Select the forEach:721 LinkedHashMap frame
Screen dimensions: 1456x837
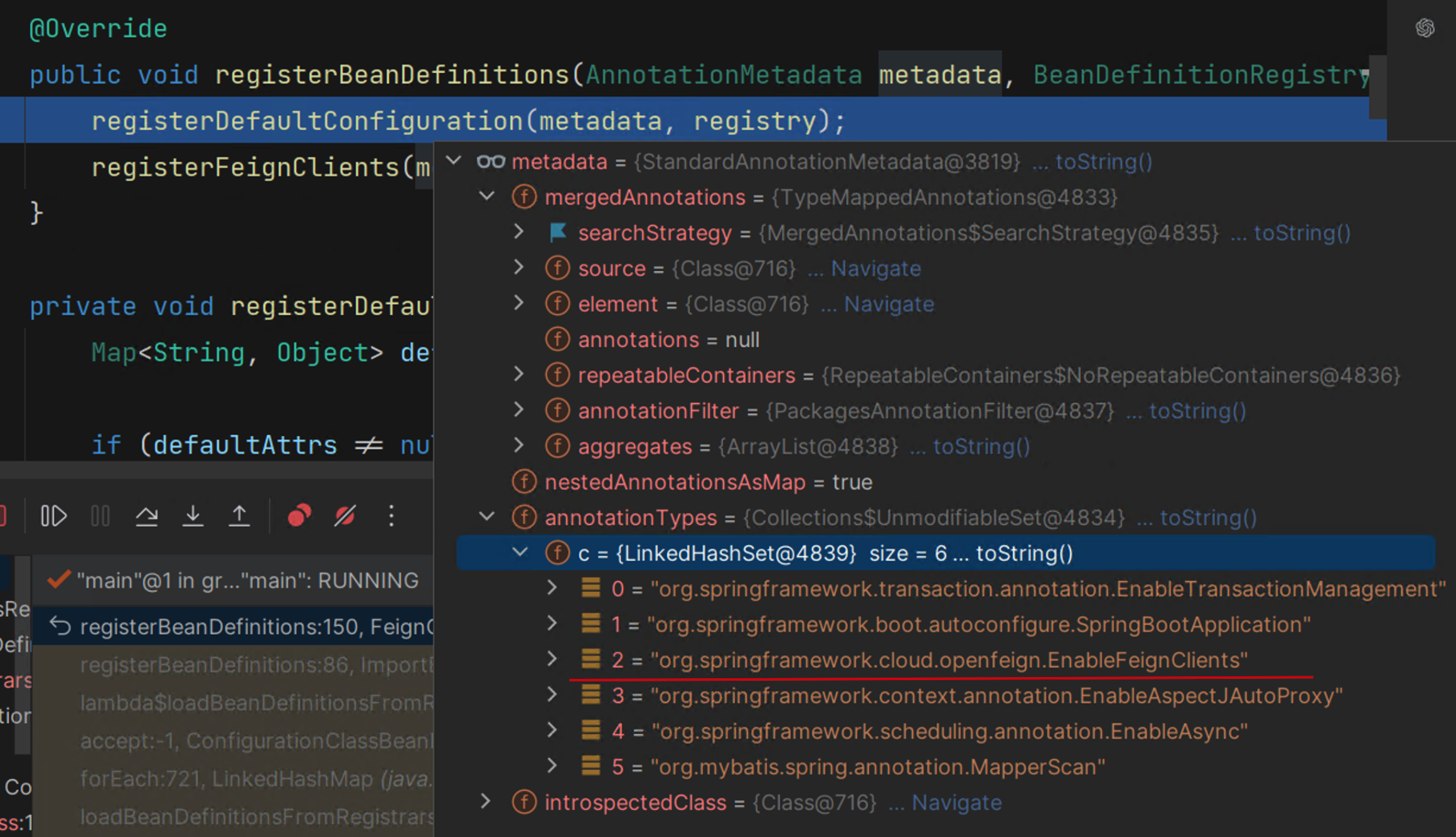[233, 779]
